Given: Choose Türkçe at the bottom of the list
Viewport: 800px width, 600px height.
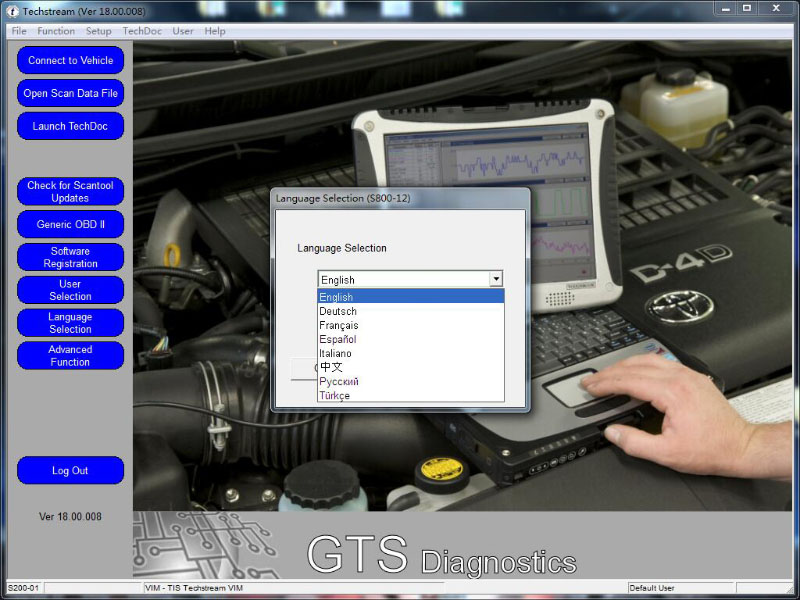Looking at the screenshot, I should pyautogui.click(x=335, y=395).
